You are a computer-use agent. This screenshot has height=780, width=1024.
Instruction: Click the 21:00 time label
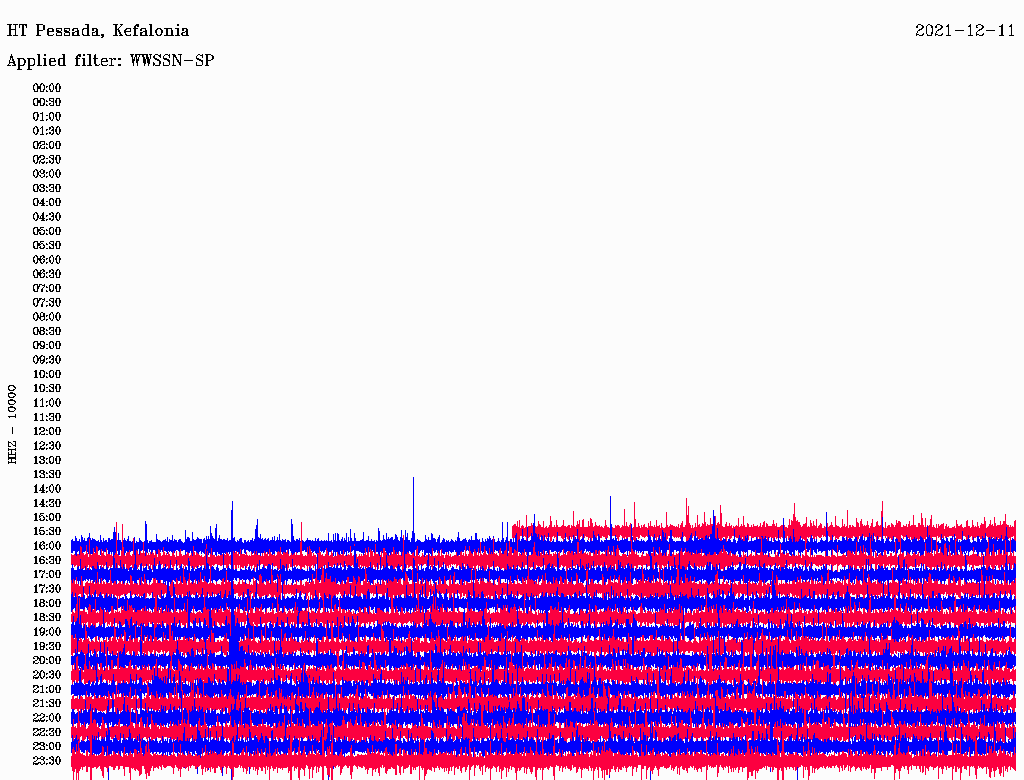(x=47, y=690)
